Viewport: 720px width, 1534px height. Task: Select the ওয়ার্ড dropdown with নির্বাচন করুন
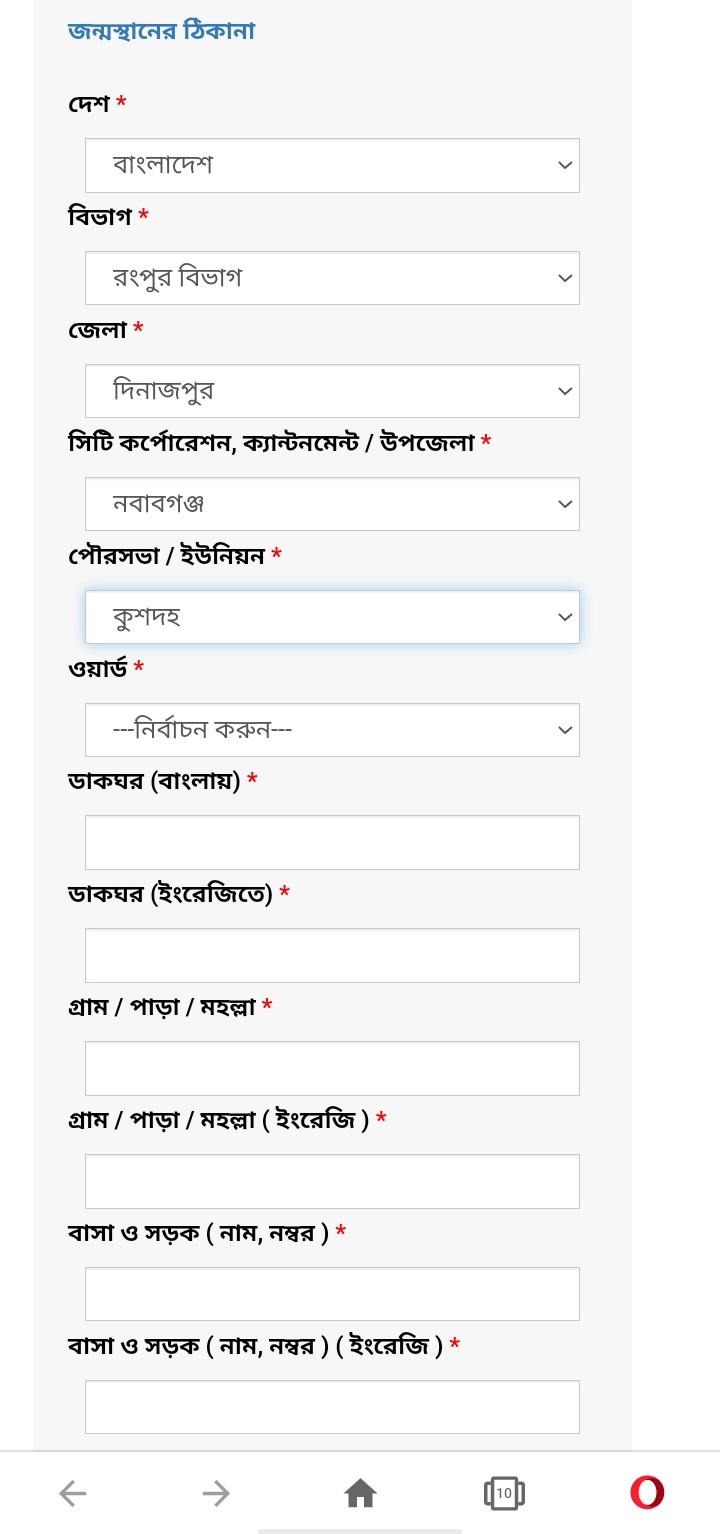(x=332, y=730)
